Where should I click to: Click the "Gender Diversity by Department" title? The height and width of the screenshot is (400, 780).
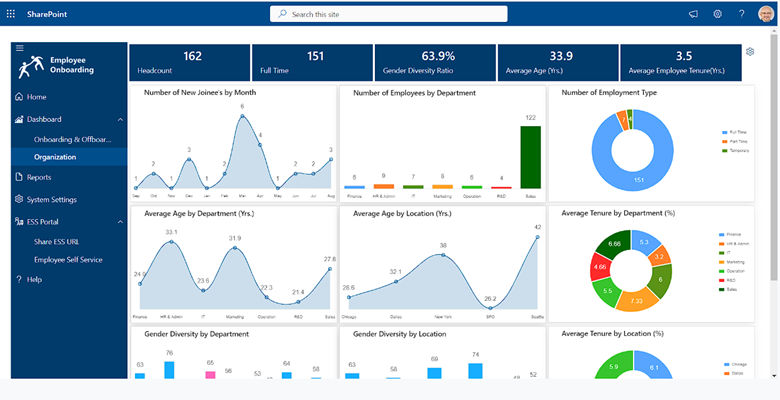coord(196,334)
